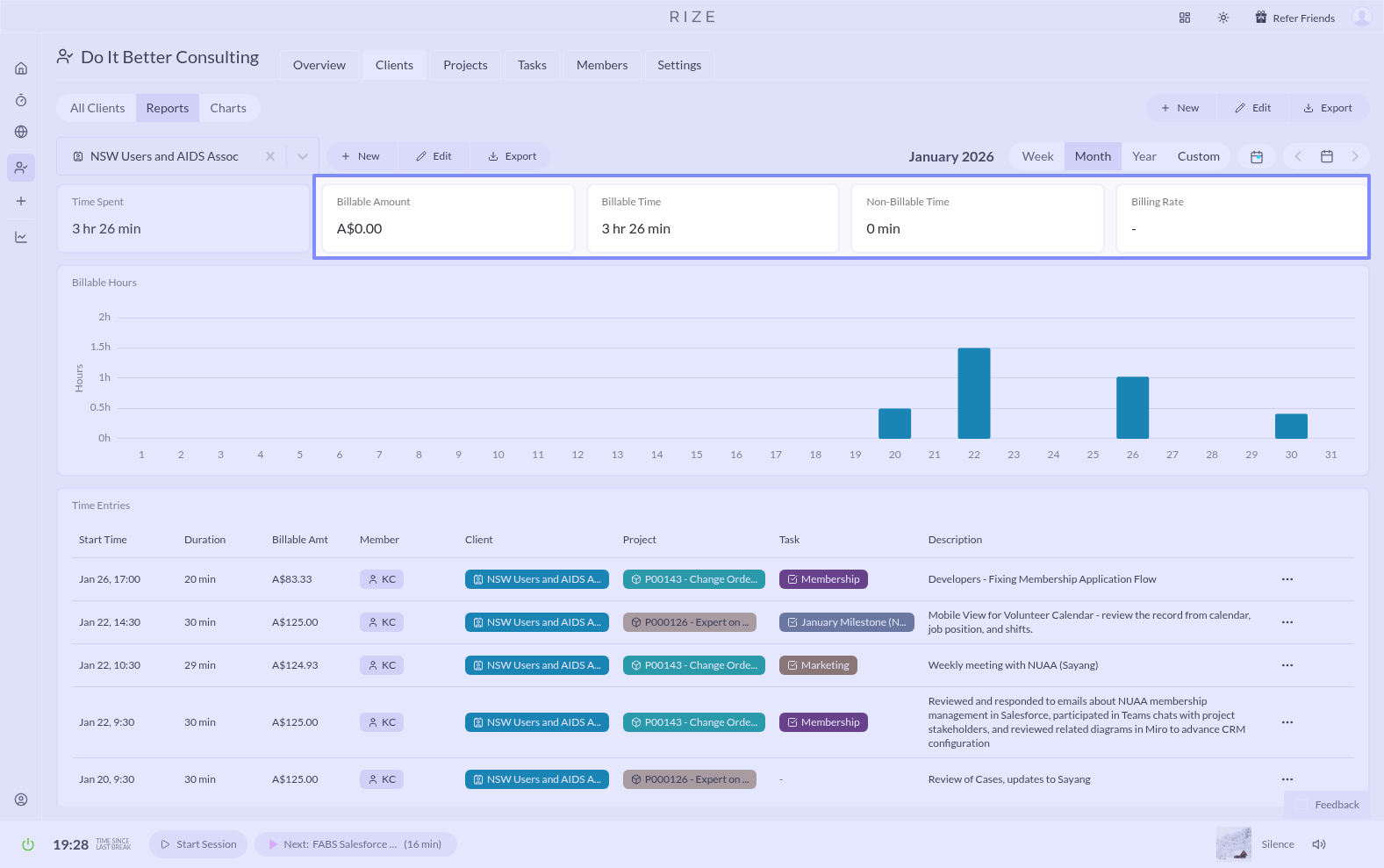Viewport: 1384px width, 868px height.
Task: Open the stopwatch timer icon in sidebar
Action: [21, 101]
